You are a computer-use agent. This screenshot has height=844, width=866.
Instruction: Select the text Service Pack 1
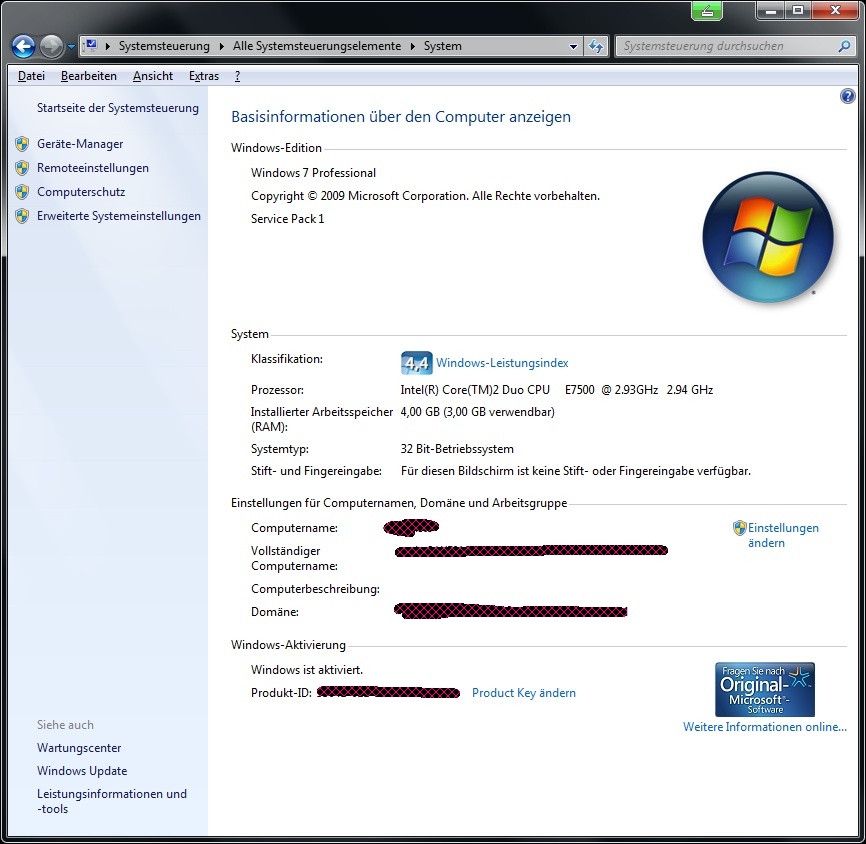pyautogui.click(x=287, y=219)
